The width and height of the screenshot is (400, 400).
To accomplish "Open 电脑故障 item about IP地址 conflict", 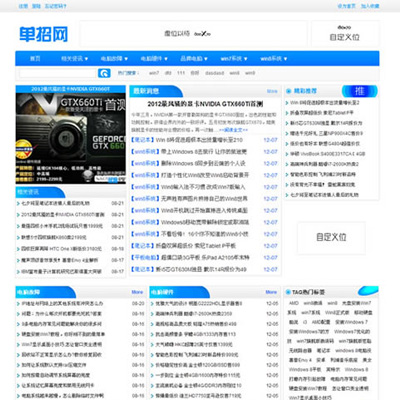I will (x=62, y=304).
